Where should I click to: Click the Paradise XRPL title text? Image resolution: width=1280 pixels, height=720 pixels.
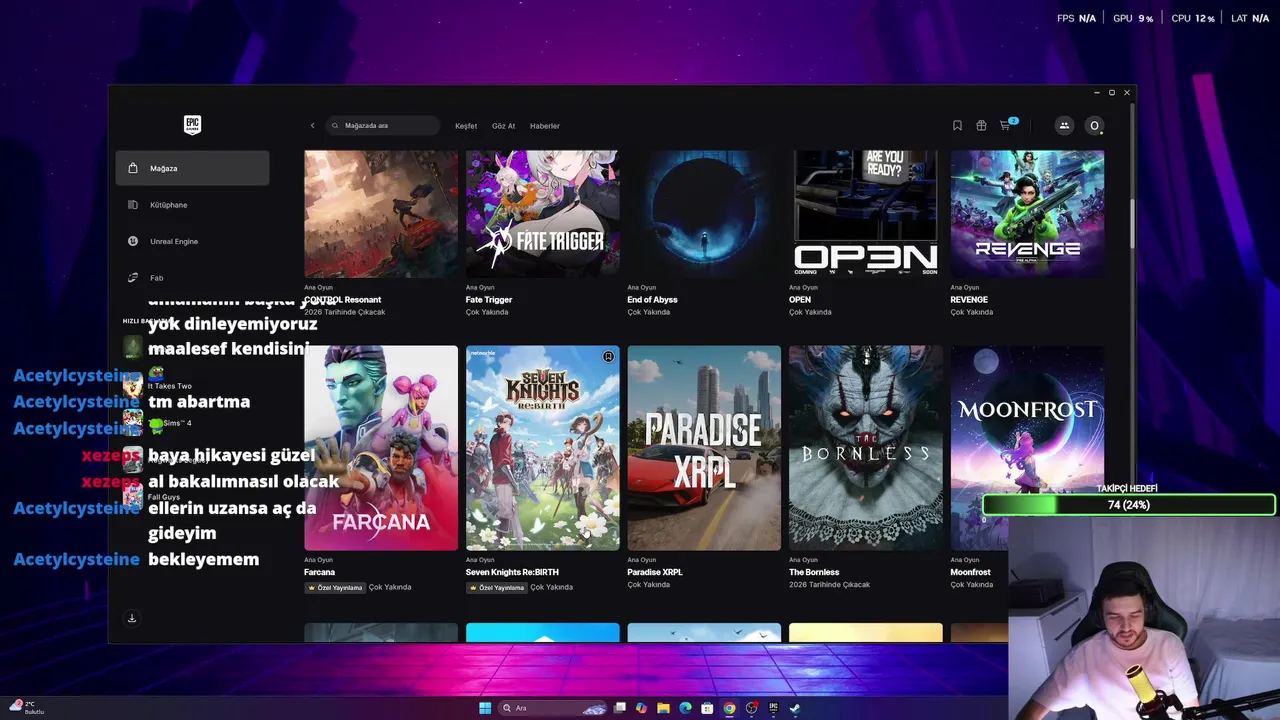(x=655, y=572)
